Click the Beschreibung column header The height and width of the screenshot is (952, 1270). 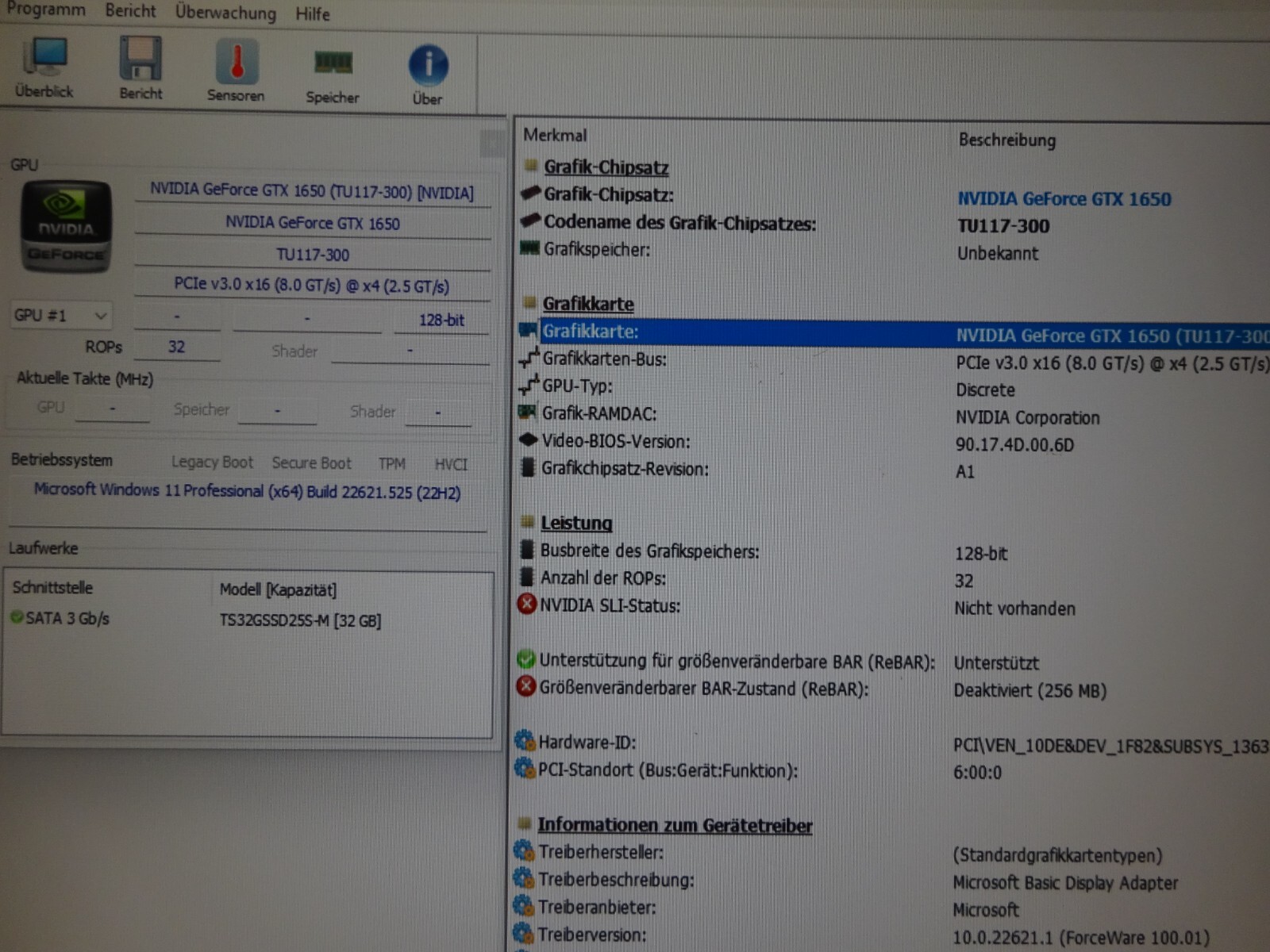coord(1007,140)
